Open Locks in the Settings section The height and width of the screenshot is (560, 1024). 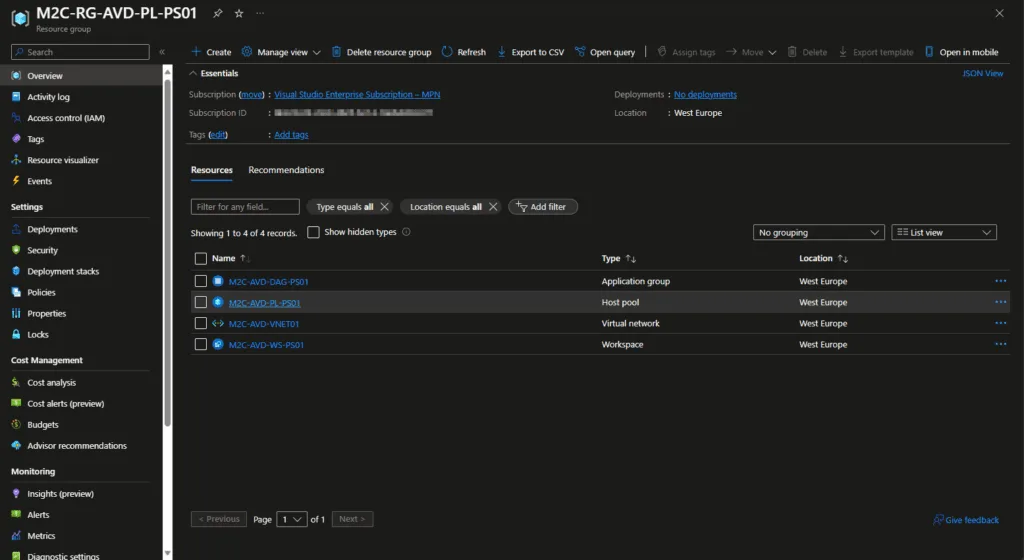point(37,335)
